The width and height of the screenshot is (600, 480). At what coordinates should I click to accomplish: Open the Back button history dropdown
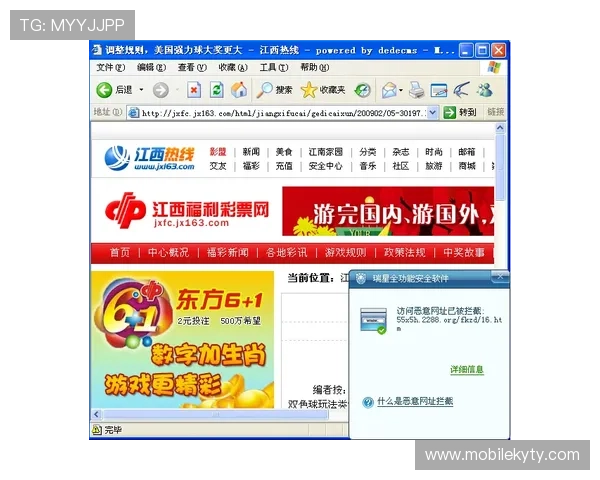coord(141,90)
